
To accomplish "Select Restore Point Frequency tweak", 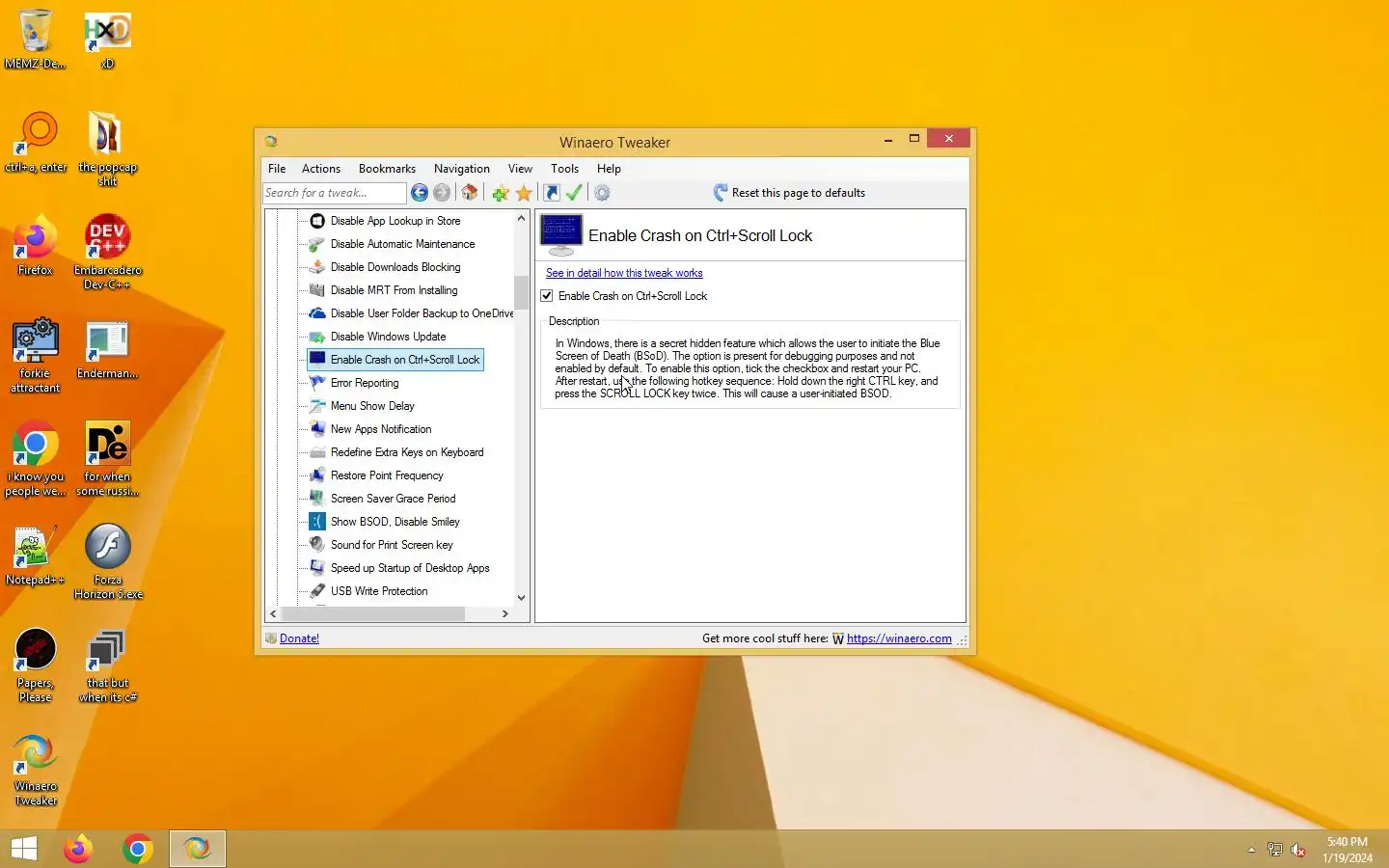I will [x=387, y=475].
